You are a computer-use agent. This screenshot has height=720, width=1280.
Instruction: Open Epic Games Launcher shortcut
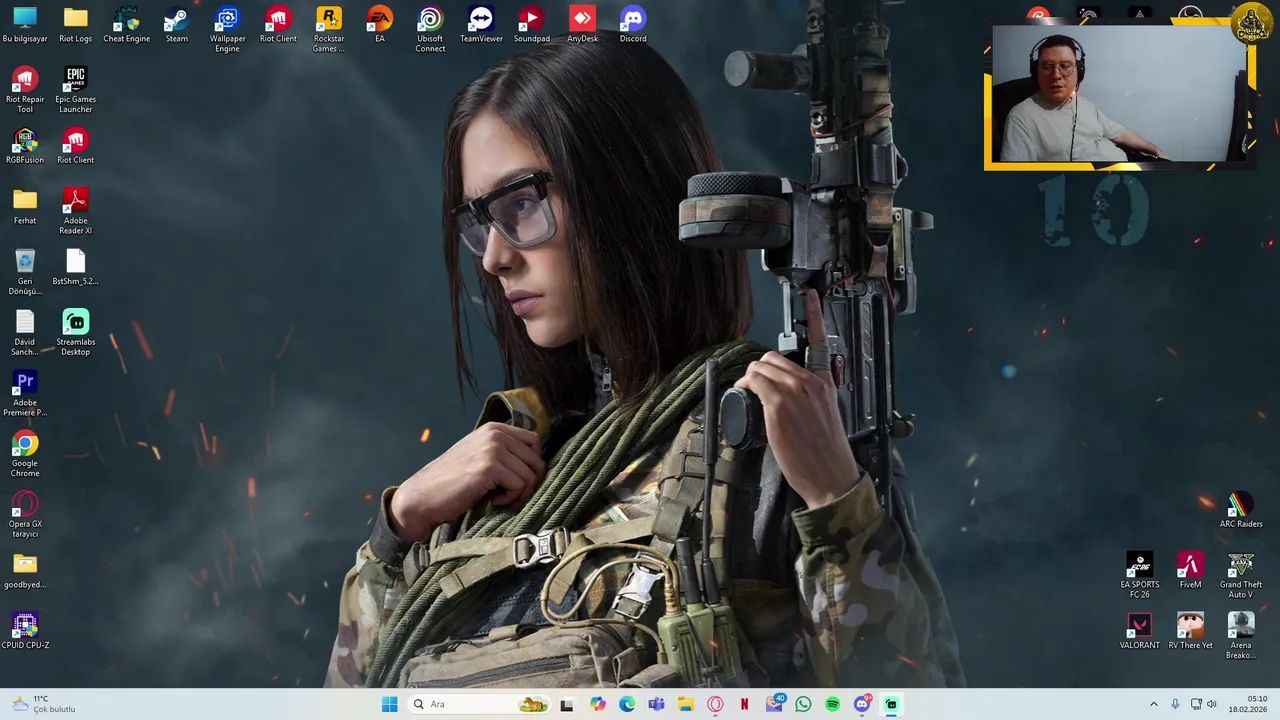(x=75, y=90)
